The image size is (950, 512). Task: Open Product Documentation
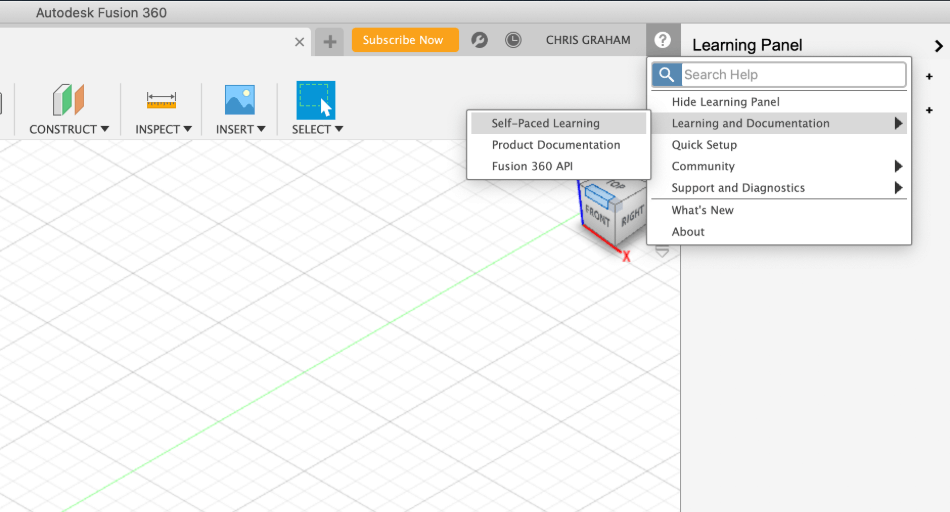click(x=559, y=145)
